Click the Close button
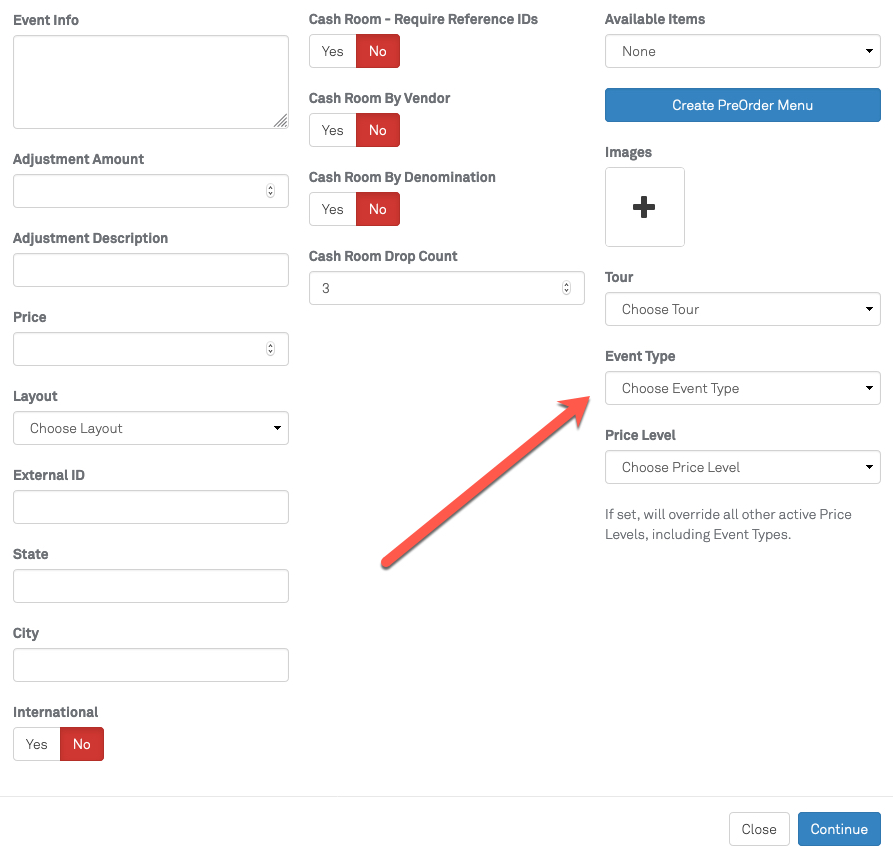Viewport: 893px width, 855px height. tap(758, 829)
